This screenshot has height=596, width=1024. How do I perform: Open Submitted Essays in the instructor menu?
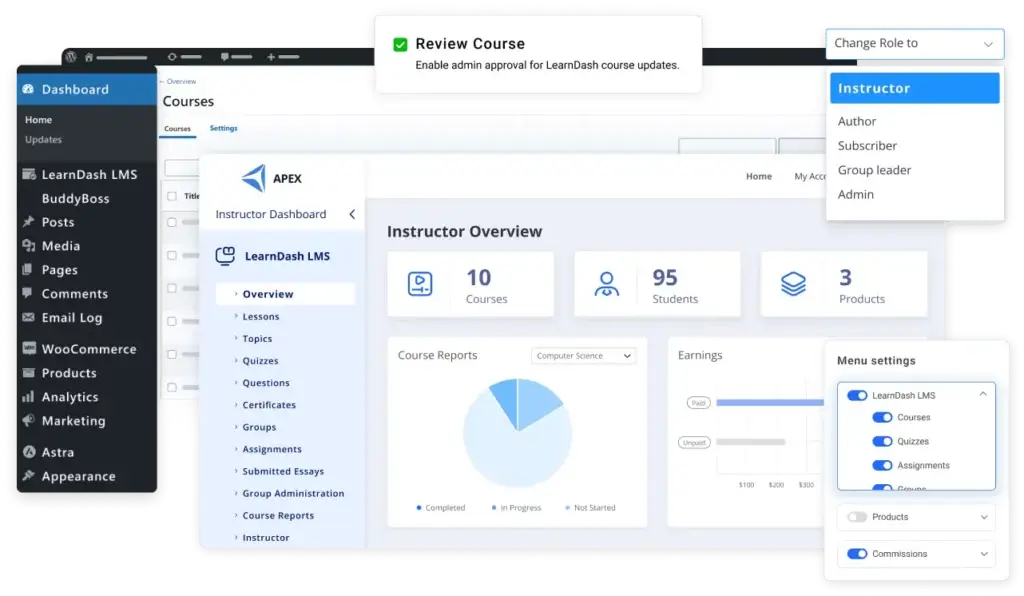[283, 471]
